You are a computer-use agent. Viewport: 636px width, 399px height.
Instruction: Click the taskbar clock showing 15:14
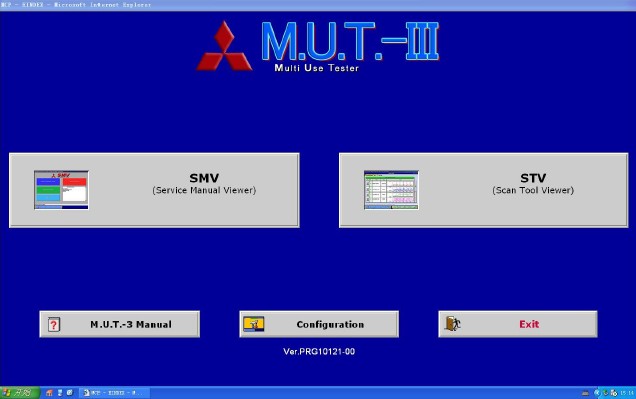coord(627,393)
